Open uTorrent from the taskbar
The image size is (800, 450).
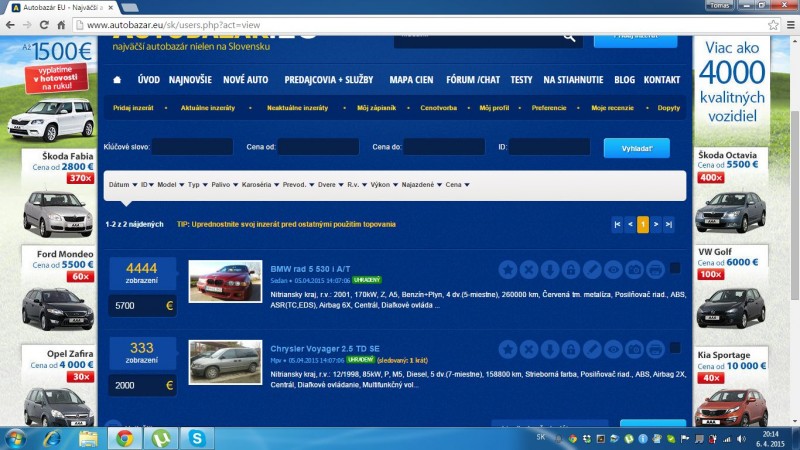coord(161,438)
